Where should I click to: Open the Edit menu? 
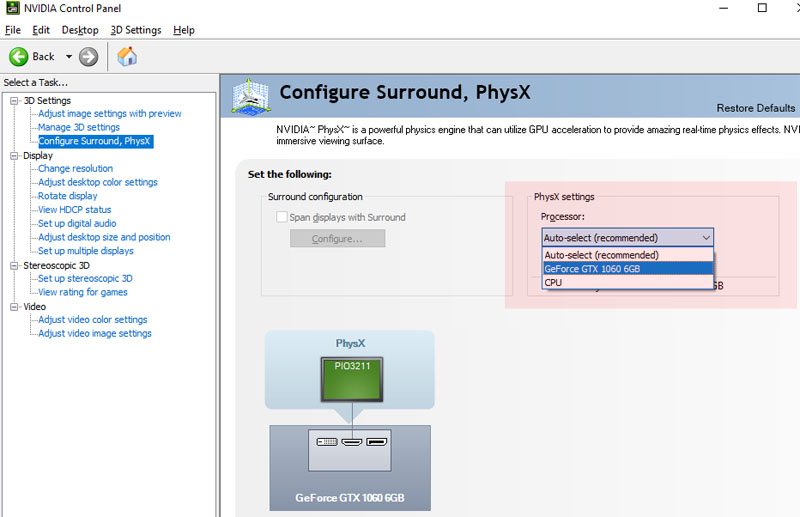point(41,30)
